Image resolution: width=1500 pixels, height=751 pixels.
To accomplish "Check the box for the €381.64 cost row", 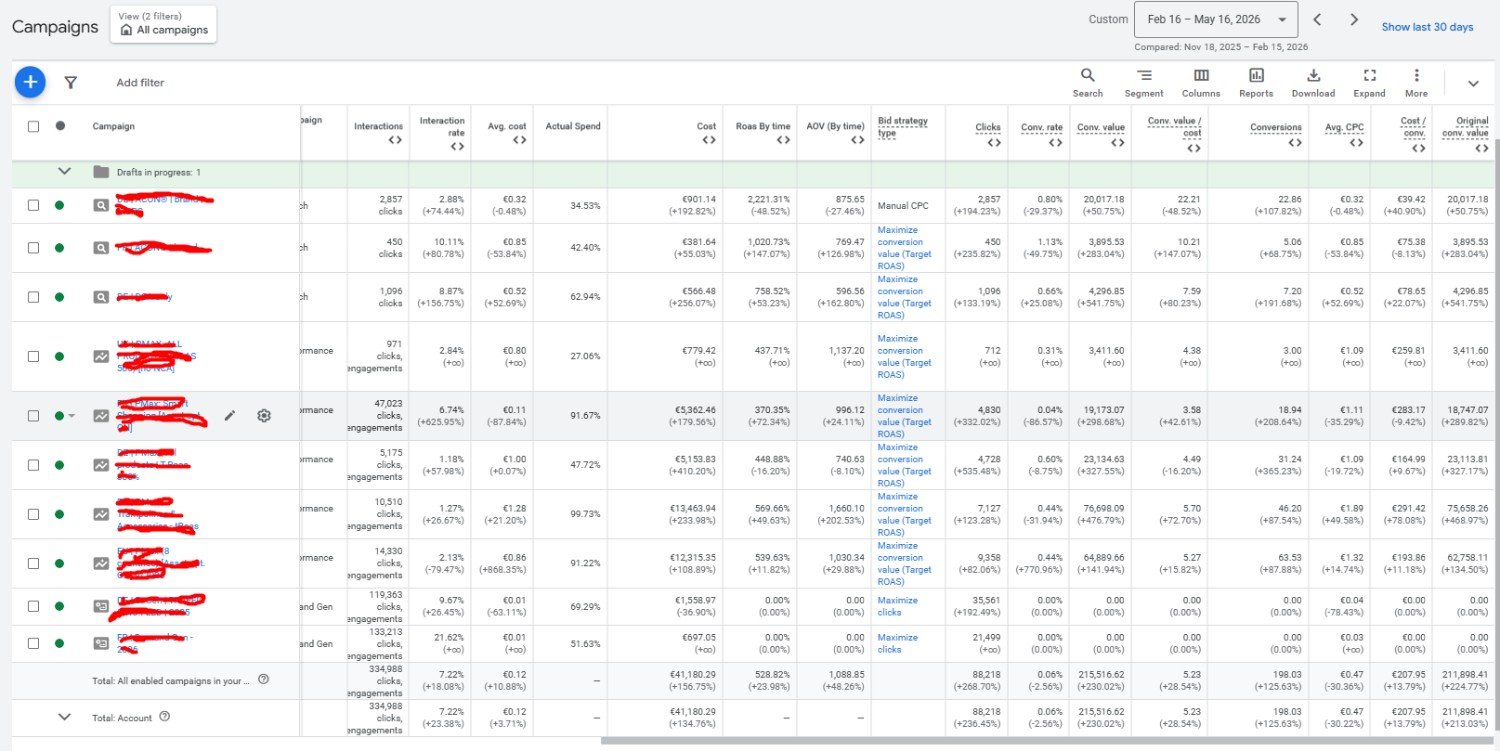I will coord(33,247).
